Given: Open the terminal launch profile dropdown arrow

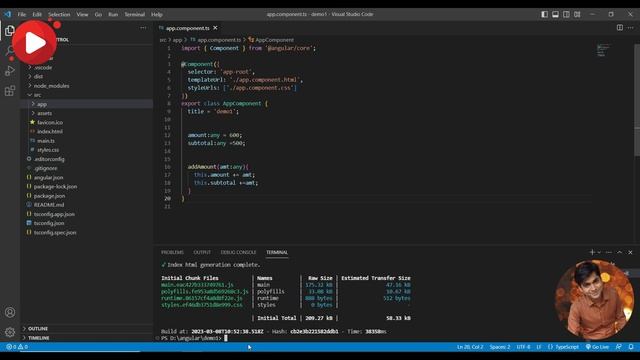Looking at the screenshot, I should [599, 252].
